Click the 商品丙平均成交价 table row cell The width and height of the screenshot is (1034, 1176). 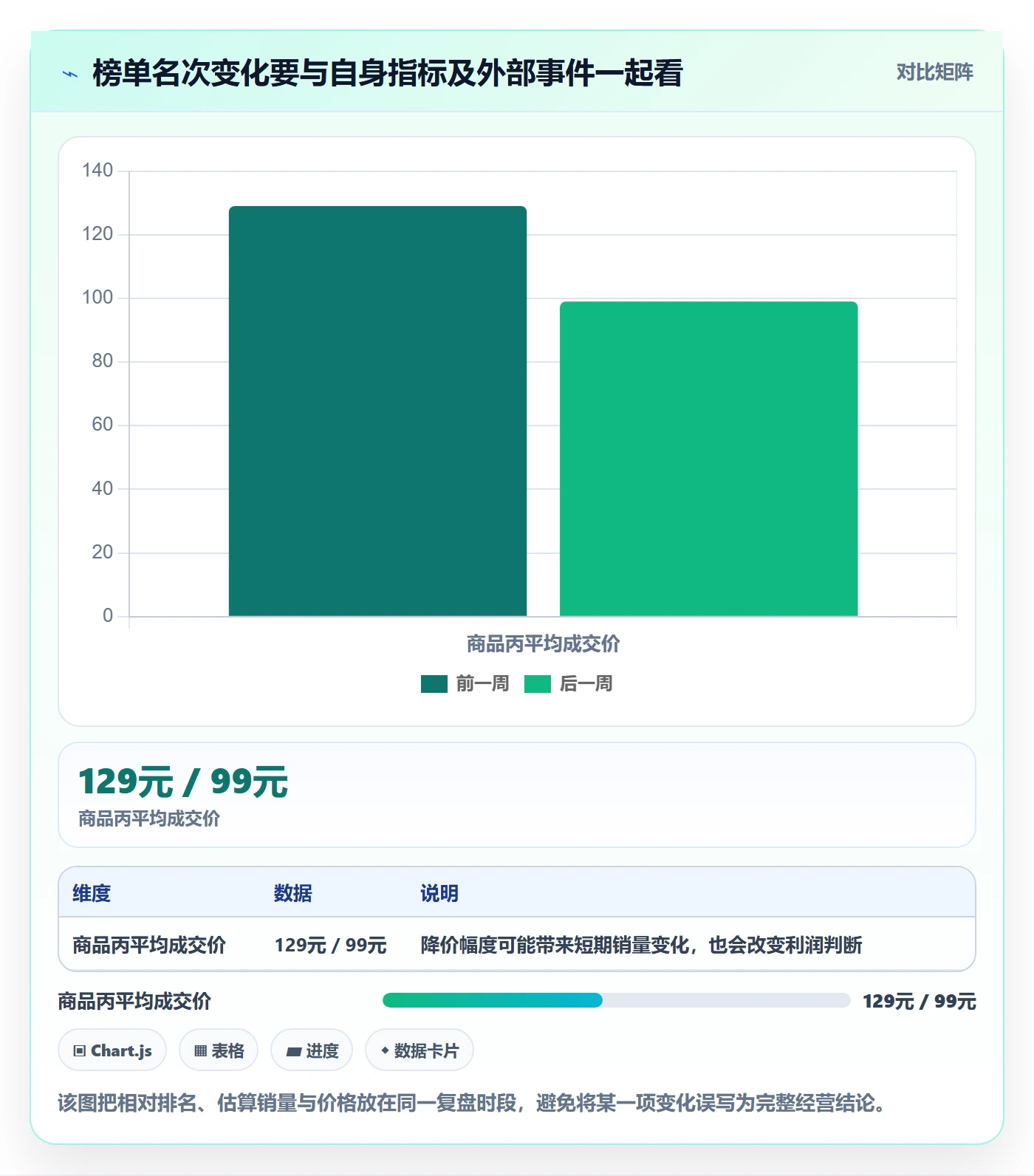(x=149, y=945)
